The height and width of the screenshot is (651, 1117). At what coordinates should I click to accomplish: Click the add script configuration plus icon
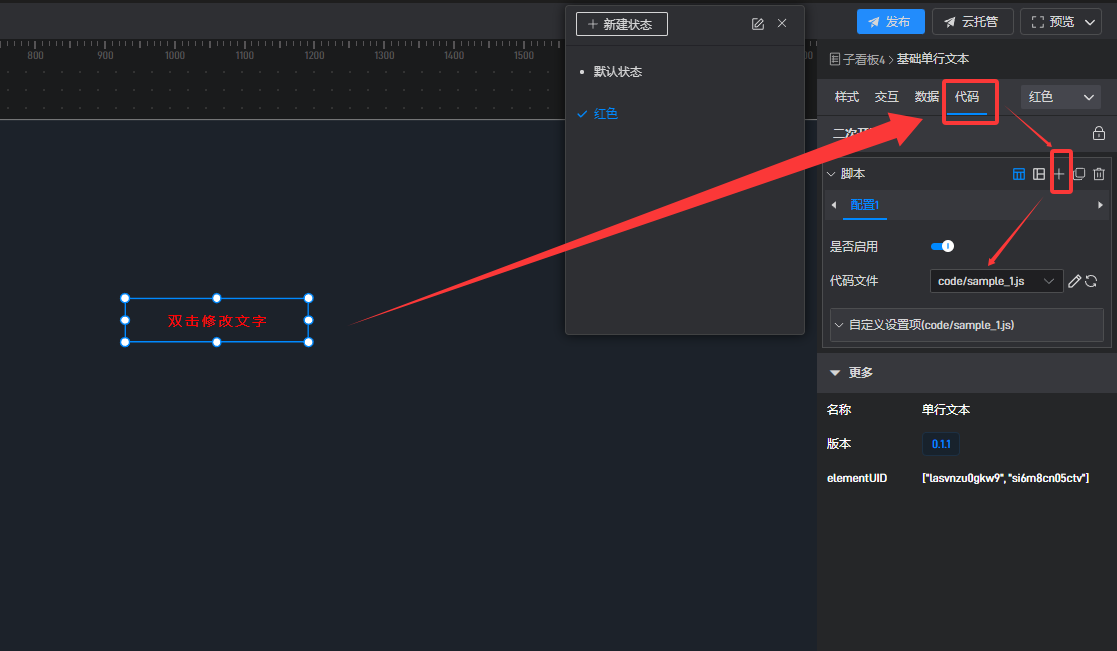1059,174
